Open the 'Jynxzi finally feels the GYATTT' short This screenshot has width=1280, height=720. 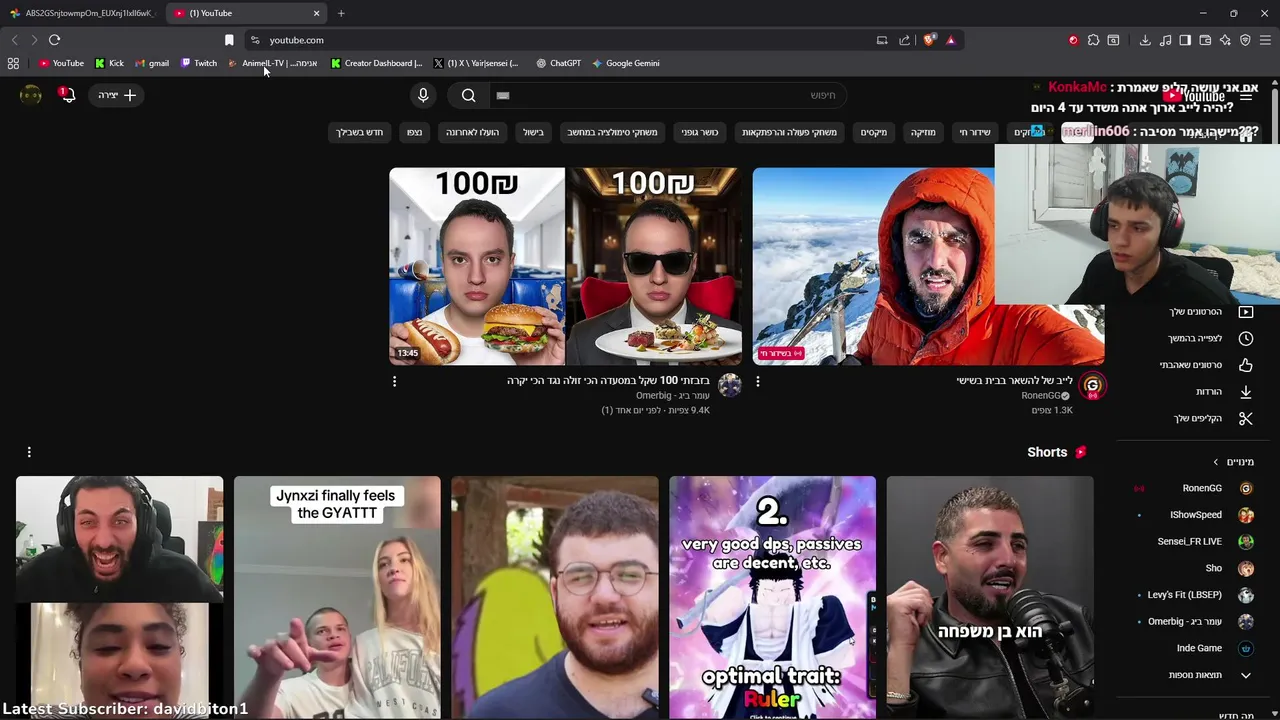coord(337,597)
